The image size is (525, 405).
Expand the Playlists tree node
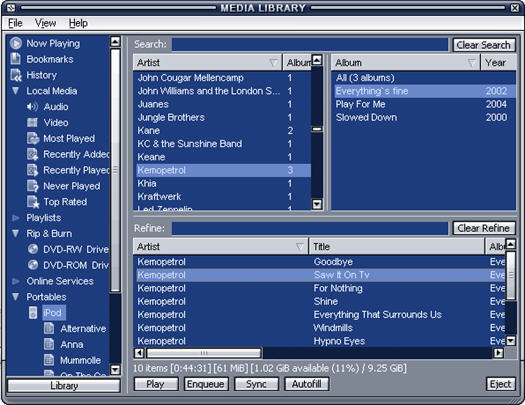coord(15,218)
